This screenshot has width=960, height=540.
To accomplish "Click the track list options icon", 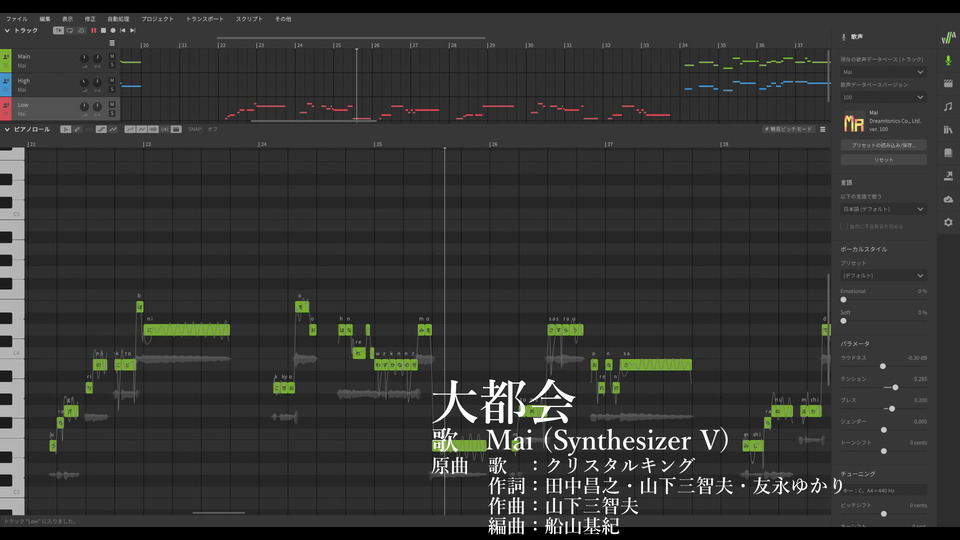I will click(112, 43).
